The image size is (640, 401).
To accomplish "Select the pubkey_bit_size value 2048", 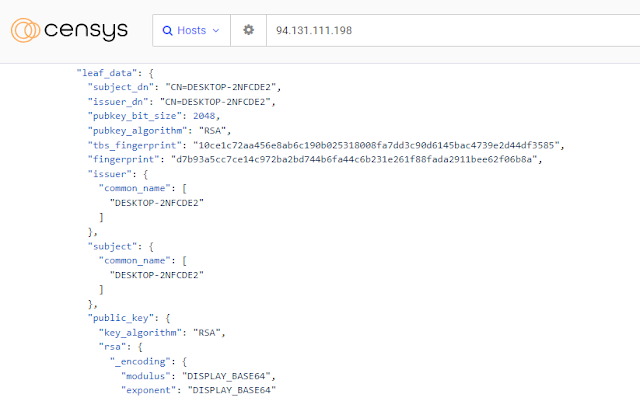I will [x=204, y=116].
